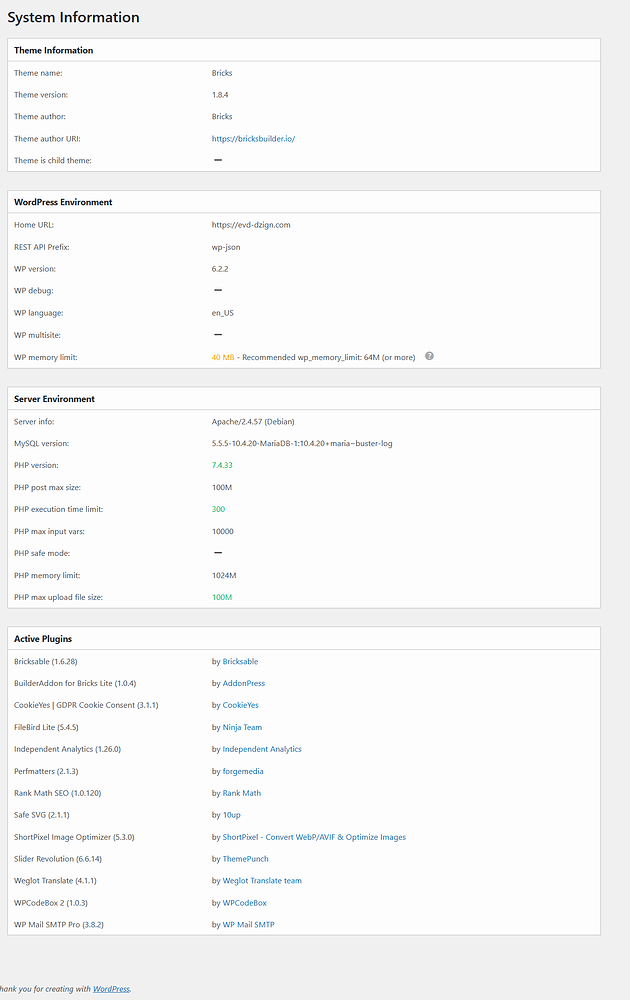Click the Active Plugins section header

pyautogui.click(x=43, y=639)
